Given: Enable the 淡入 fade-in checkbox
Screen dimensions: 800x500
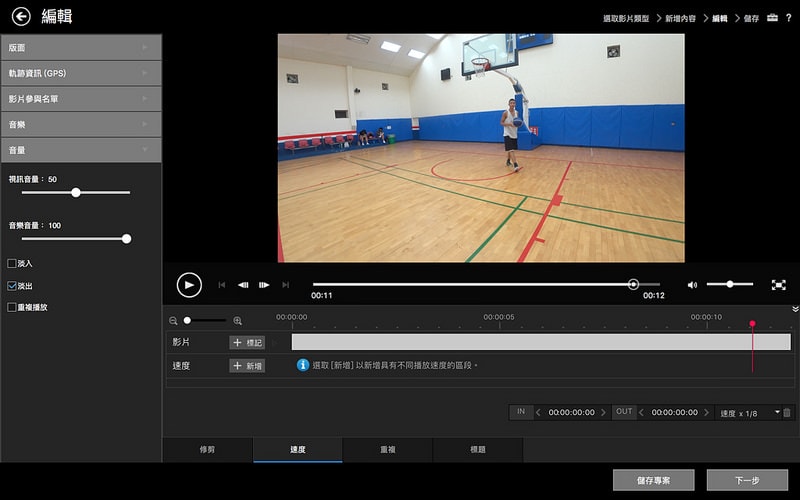Looking at the screenshot, I should pyautogui.click(x=12, y=264).
